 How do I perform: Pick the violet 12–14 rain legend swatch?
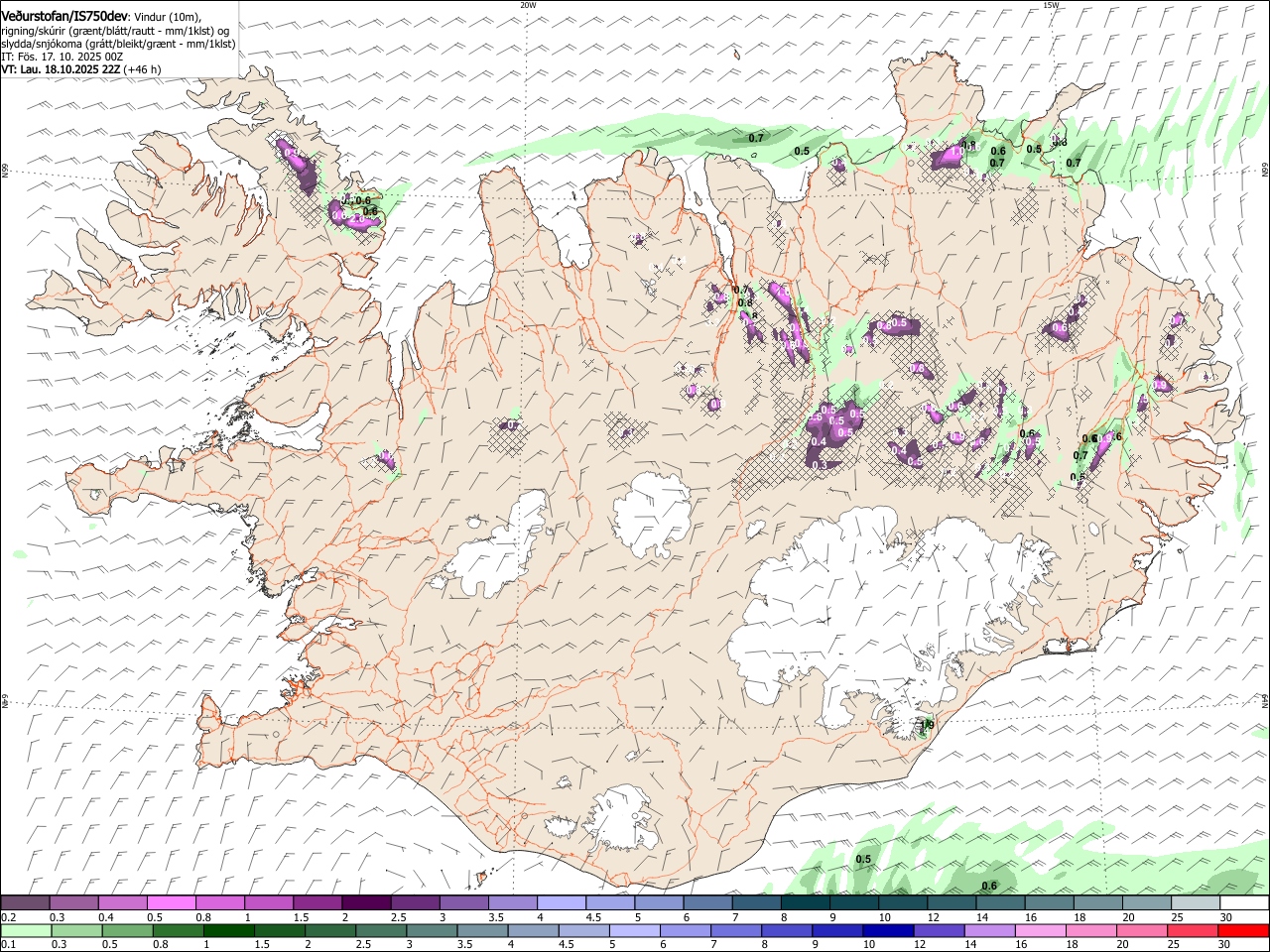[x=938, y=931]
